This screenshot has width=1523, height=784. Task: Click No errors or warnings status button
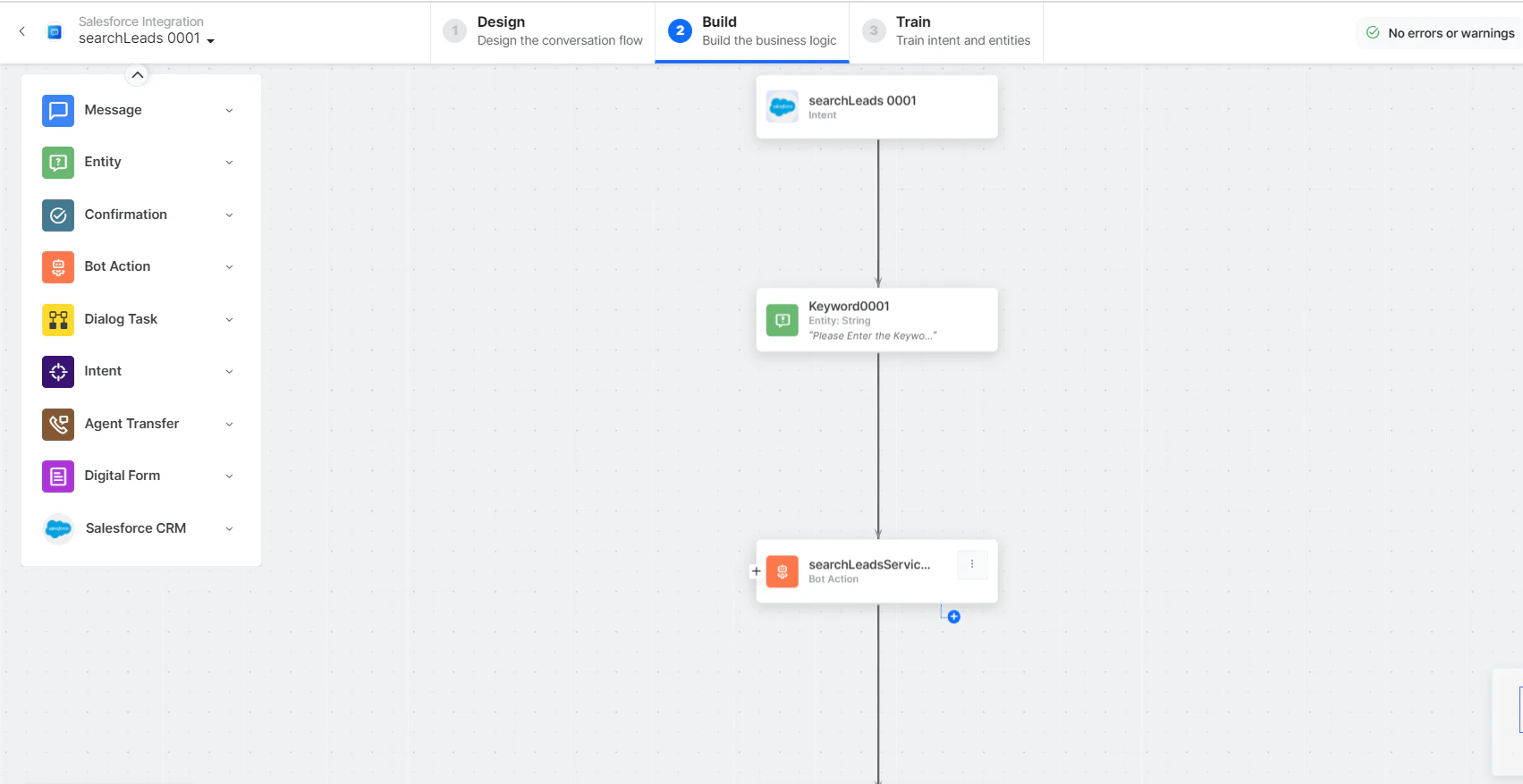point(1440,33)
